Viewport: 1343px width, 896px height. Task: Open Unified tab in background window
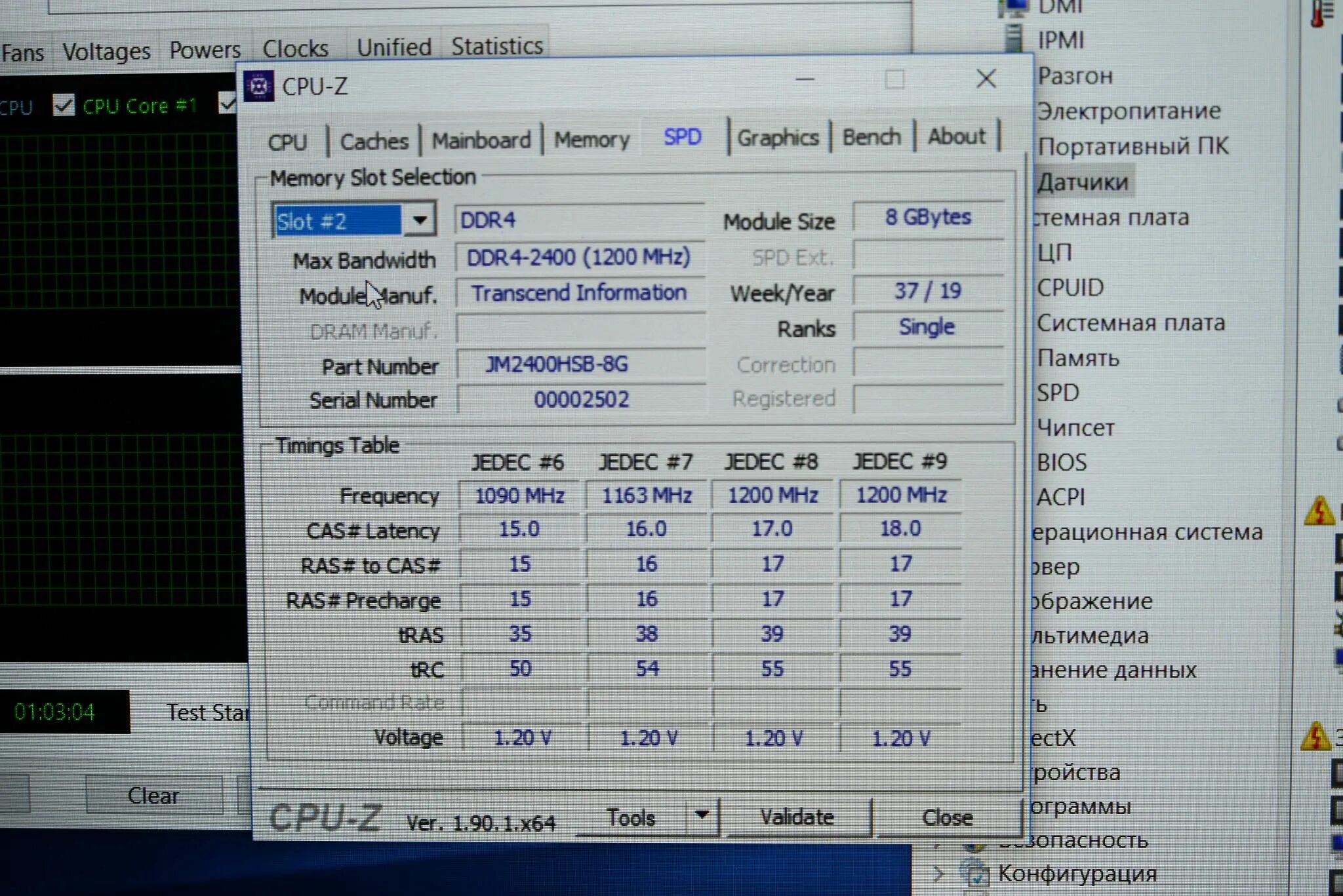tap(394, 47)
